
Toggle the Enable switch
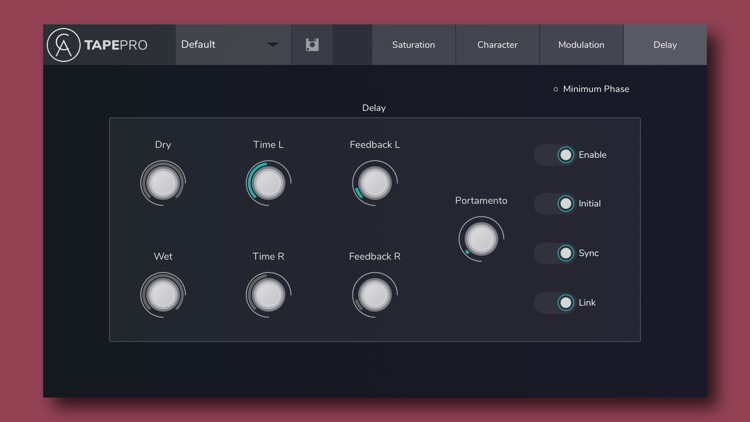point(554,155)
